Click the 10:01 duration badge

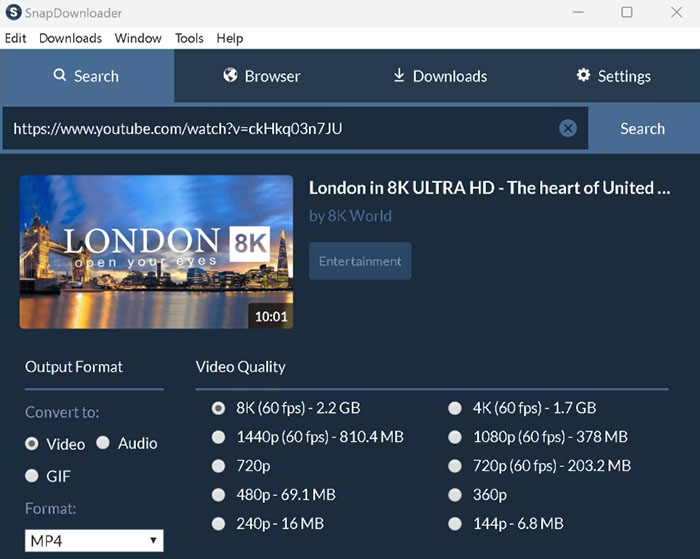click(x=271, y=317)
